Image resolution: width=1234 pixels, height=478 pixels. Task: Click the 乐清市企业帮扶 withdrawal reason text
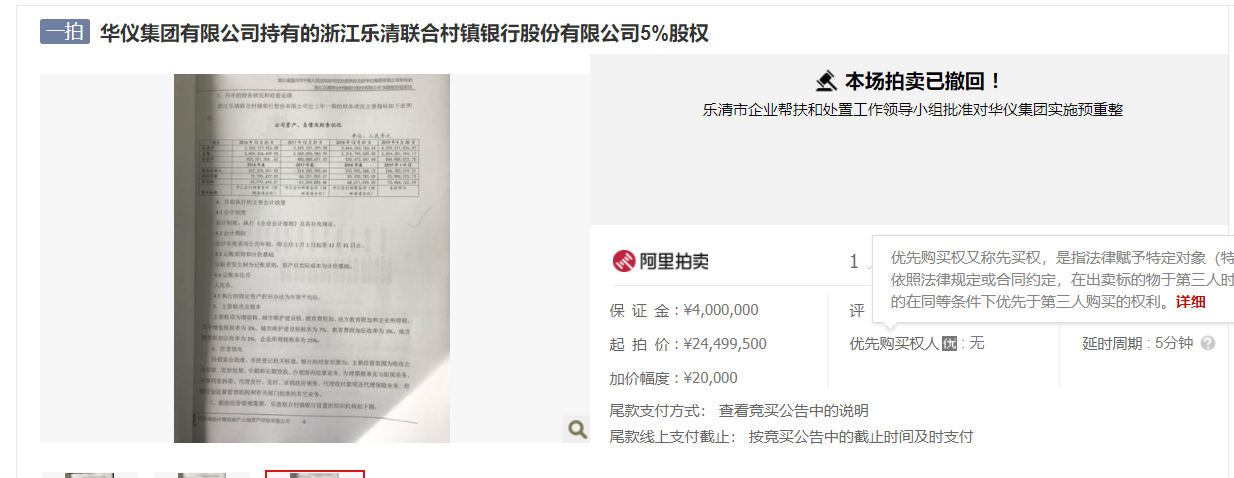913,110
